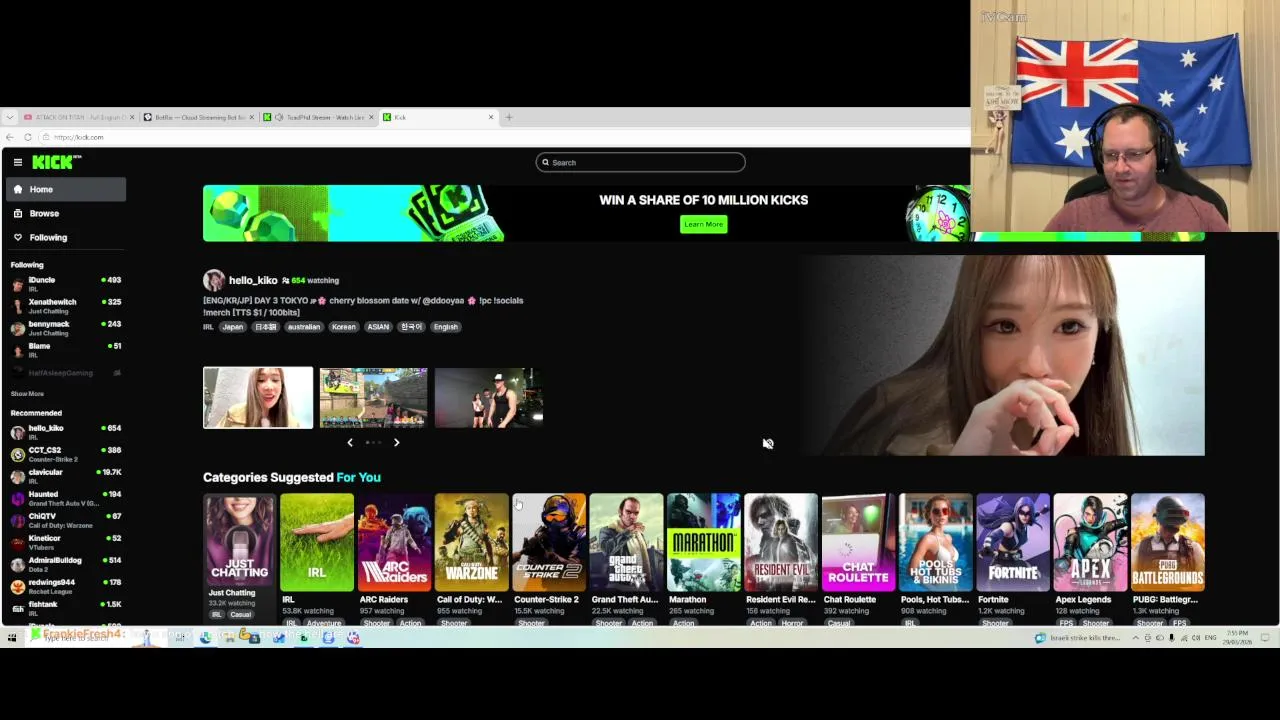The image size is (1280, 720).
Task: Go to previous featured streams
Action: (x=350, y=442)
